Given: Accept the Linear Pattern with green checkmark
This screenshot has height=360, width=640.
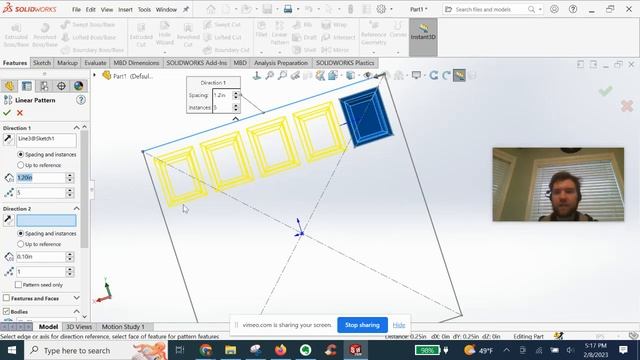Looking at the screenshot, I should 7,113.
